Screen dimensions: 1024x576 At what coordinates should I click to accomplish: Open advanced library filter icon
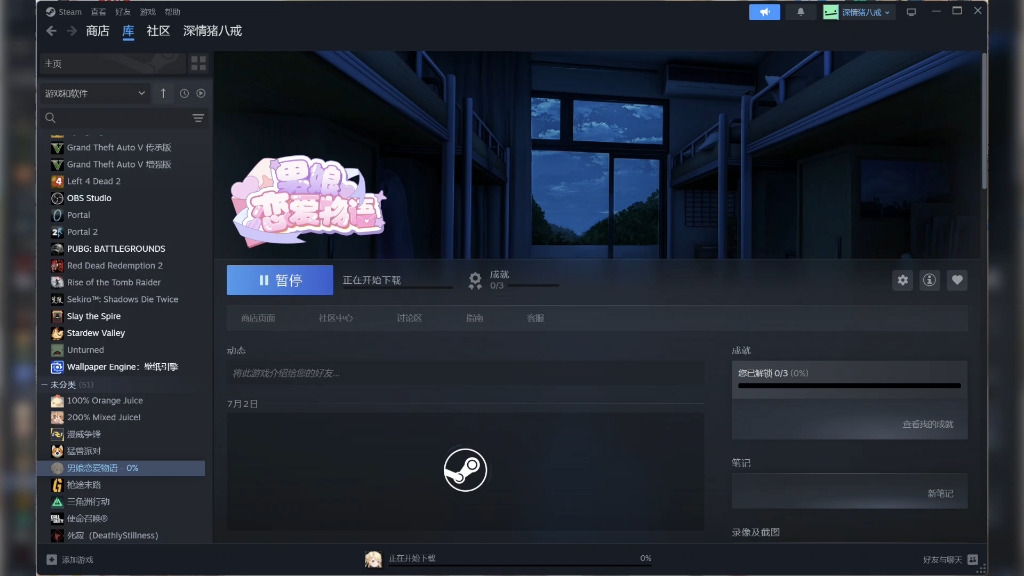click(198, 118)
